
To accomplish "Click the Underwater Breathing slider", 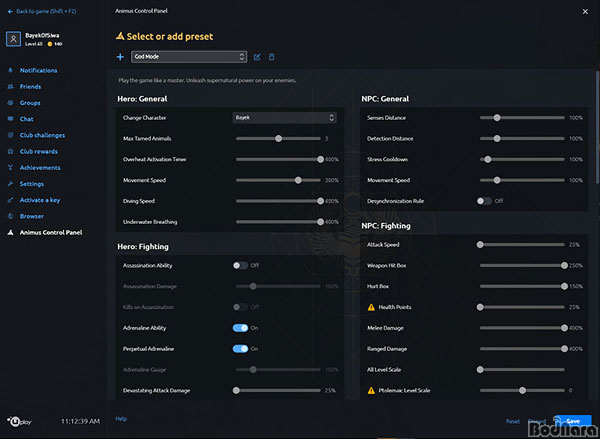I will (278, 222).
